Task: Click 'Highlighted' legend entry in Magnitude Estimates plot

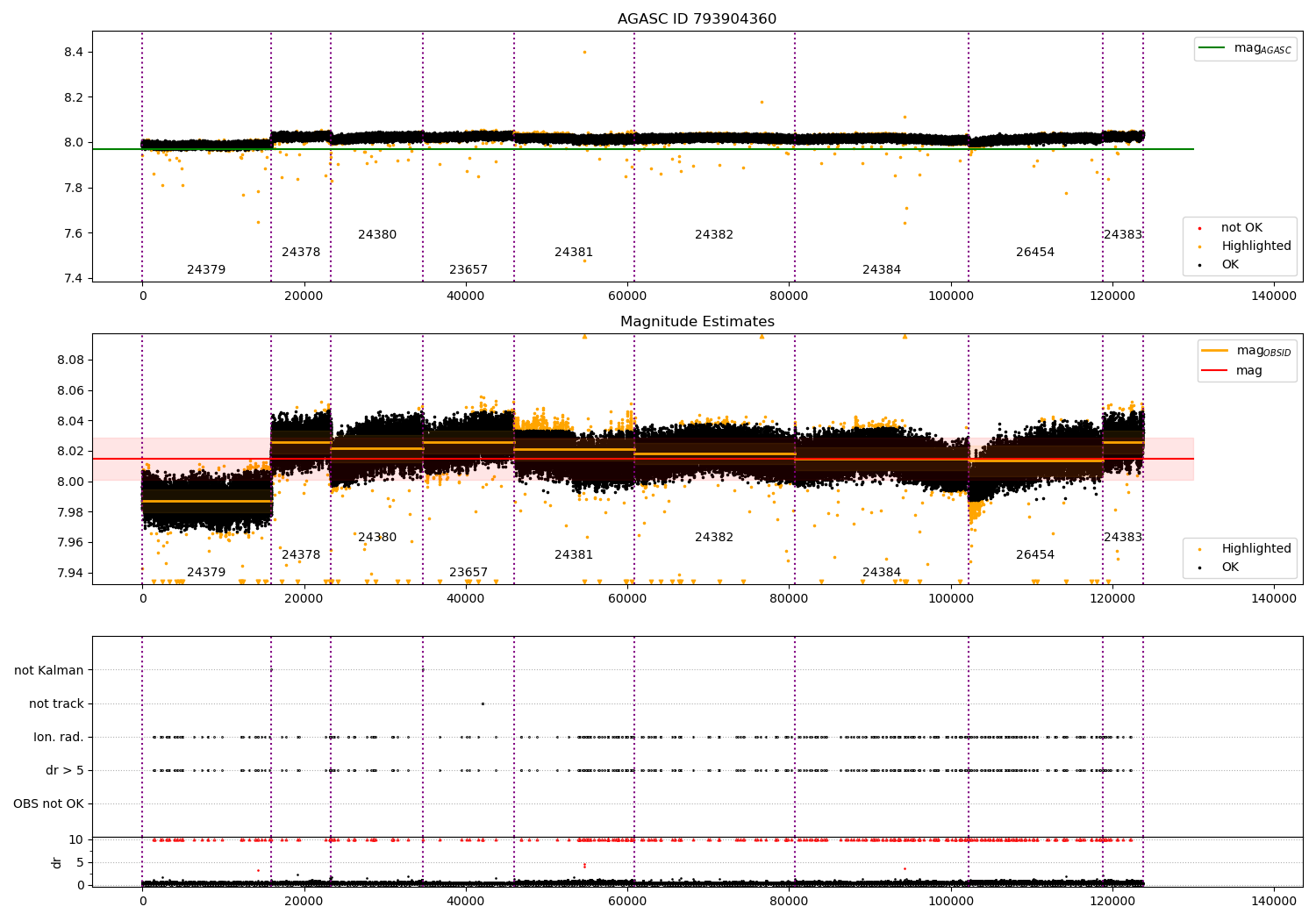Action: coord(1256,548)
